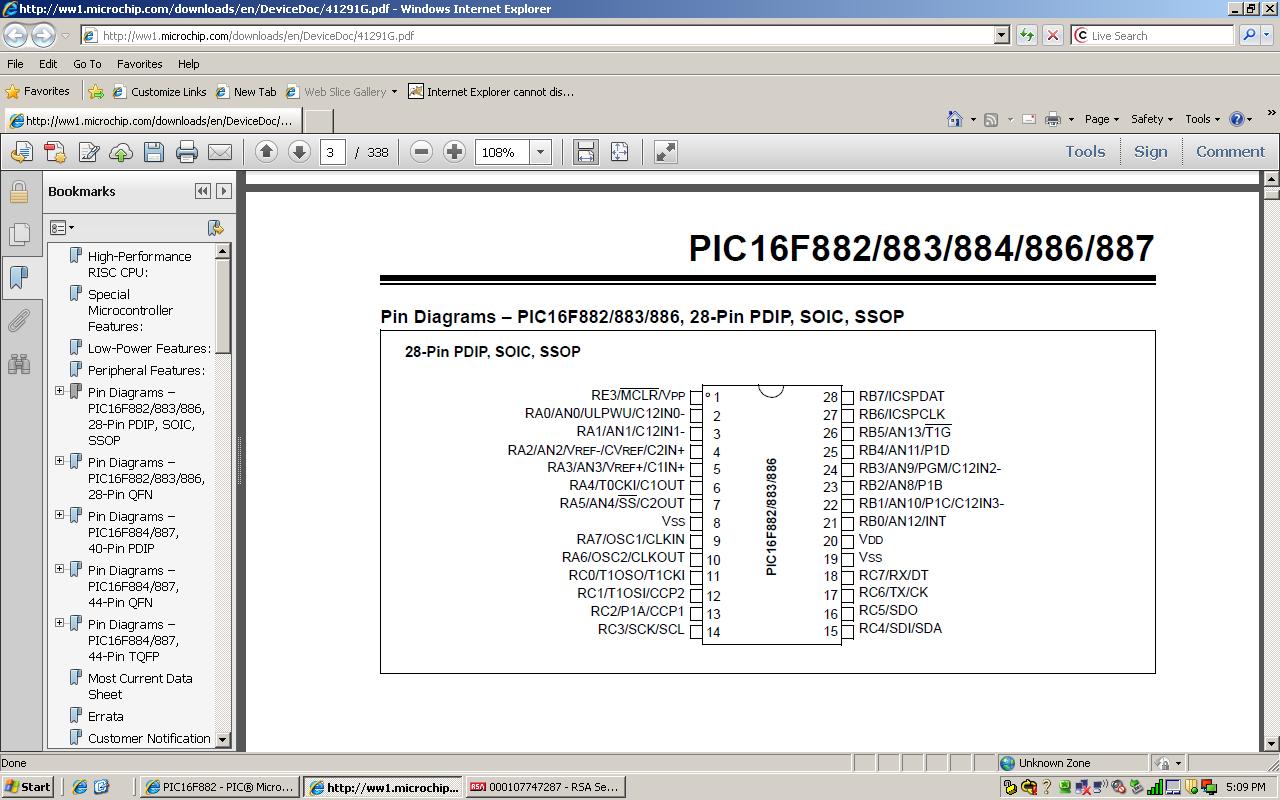This screenshot has width=1280, height=800.
Task: Open the Go To menu
Action: click(87, 64)
